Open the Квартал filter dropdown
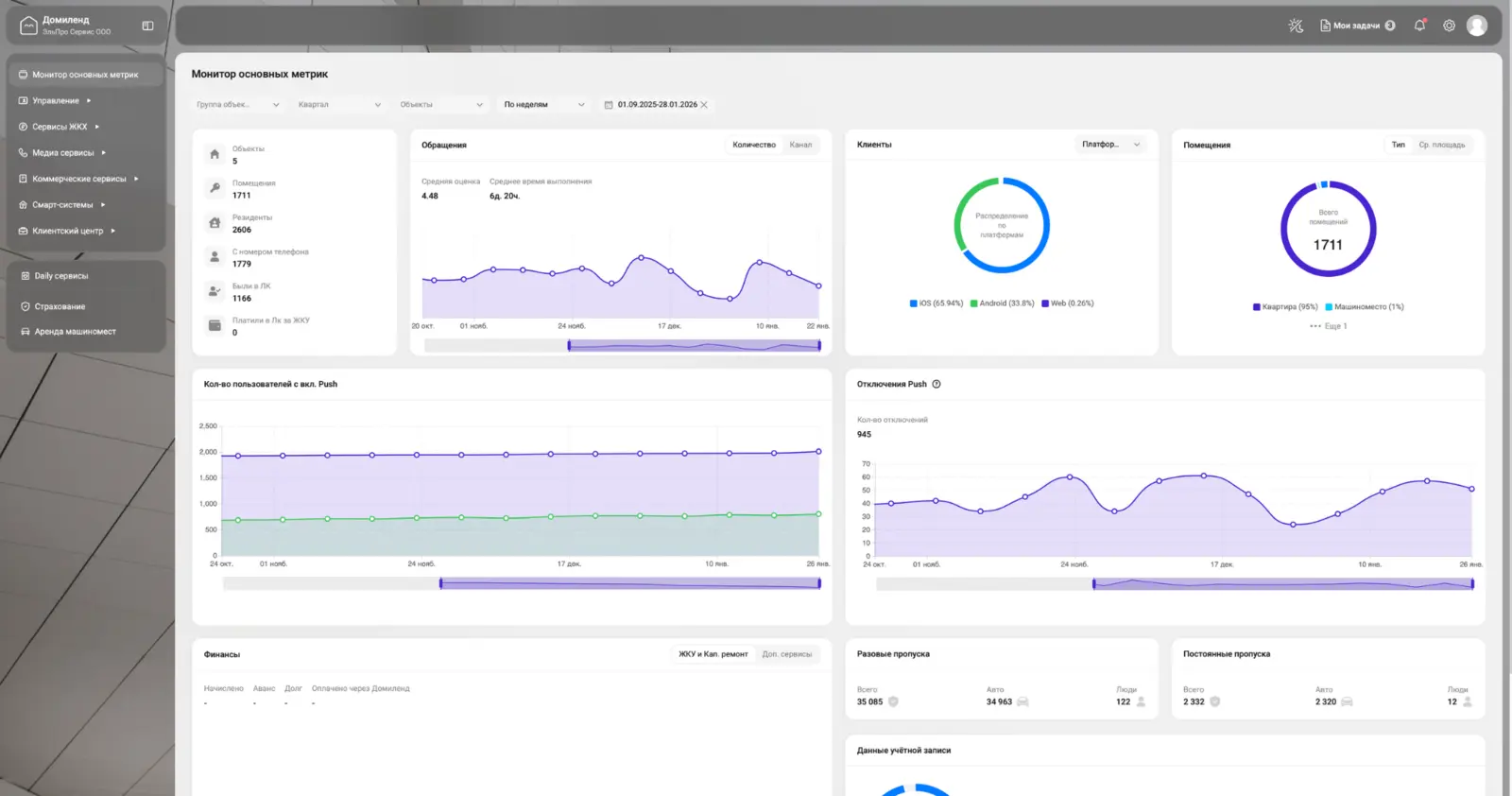Screen dimensions: 1512x796 [x=340, y=105]
